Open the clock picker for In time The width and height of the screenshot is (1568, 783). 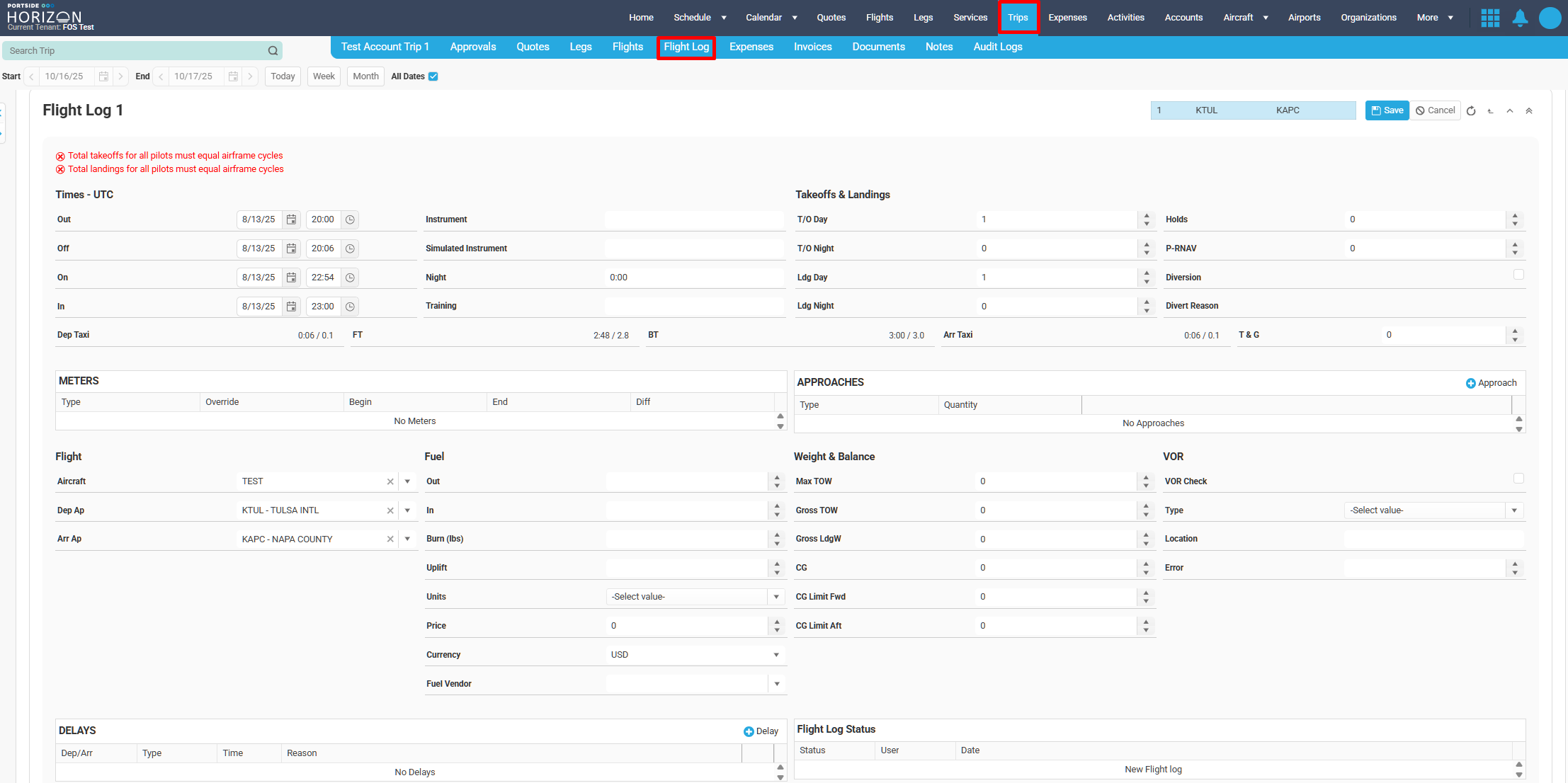(x=350, y=307)
